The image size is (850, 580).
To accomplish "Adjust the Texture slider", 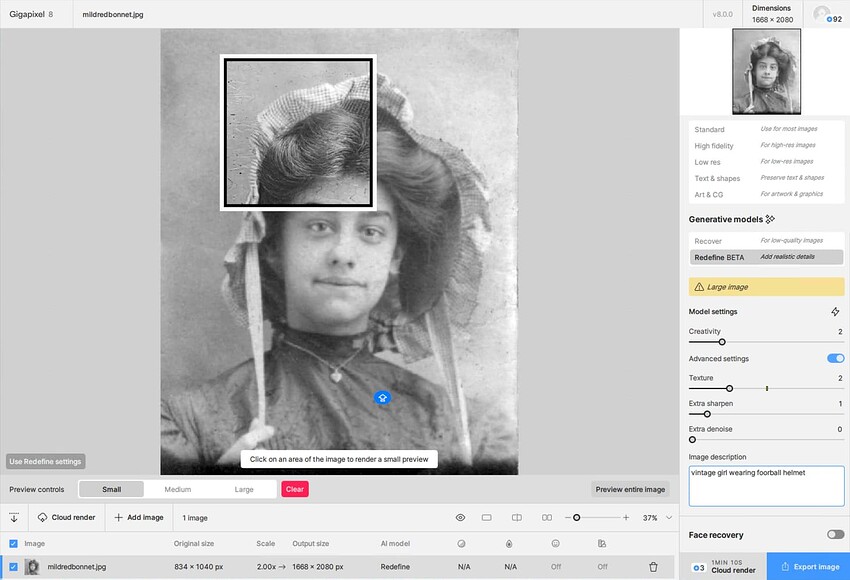I will [x=730, y=389].
